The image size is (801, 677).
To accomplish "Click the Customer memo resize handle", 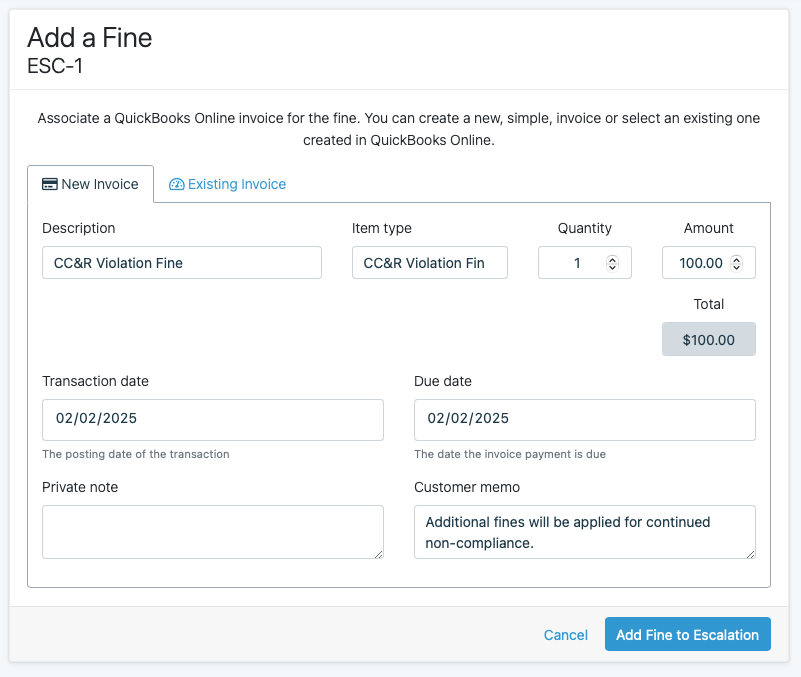I will point(750,554).
